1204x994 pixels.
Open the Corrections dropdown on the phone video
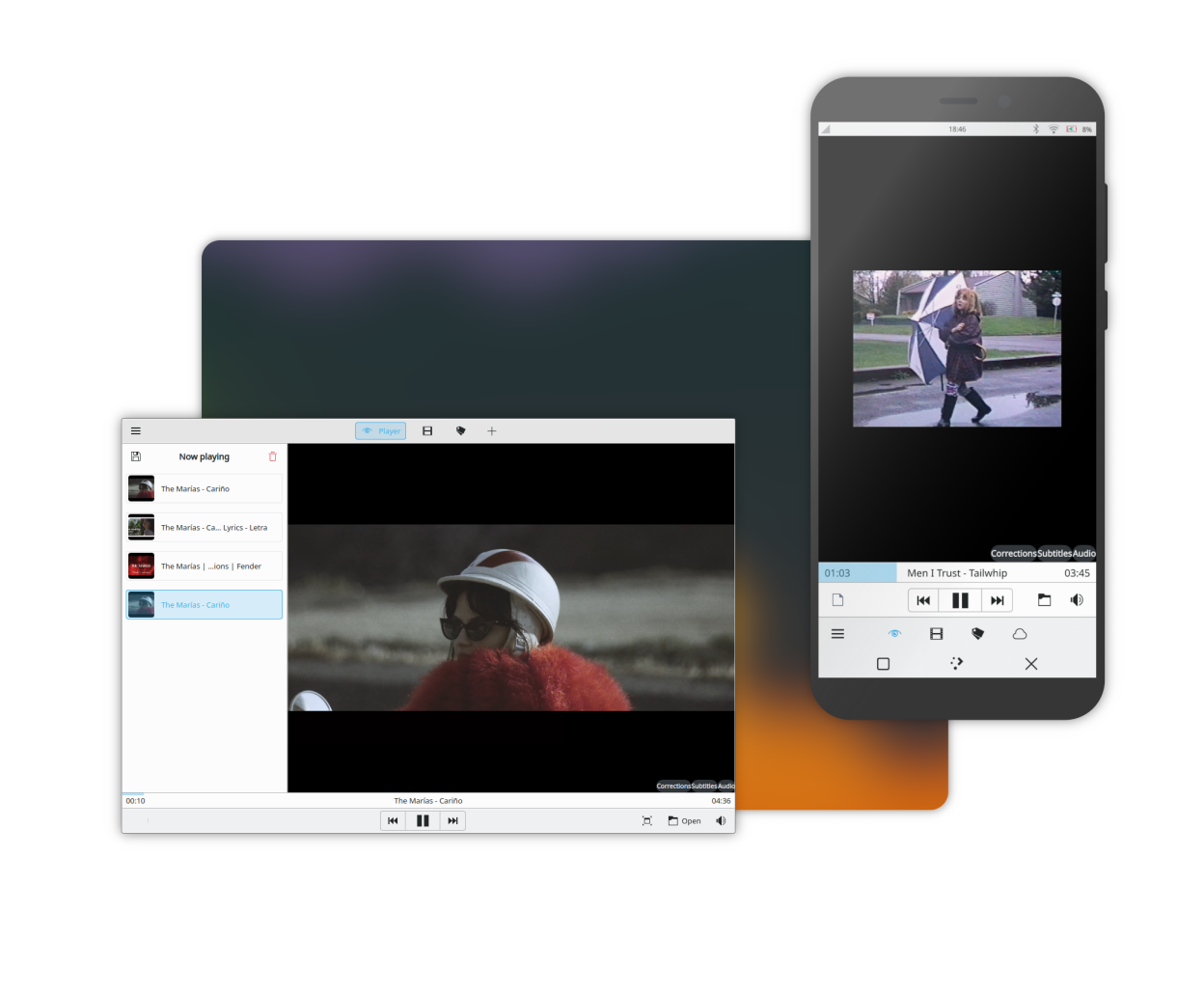pyautogui.click(x=1013, y=554)
